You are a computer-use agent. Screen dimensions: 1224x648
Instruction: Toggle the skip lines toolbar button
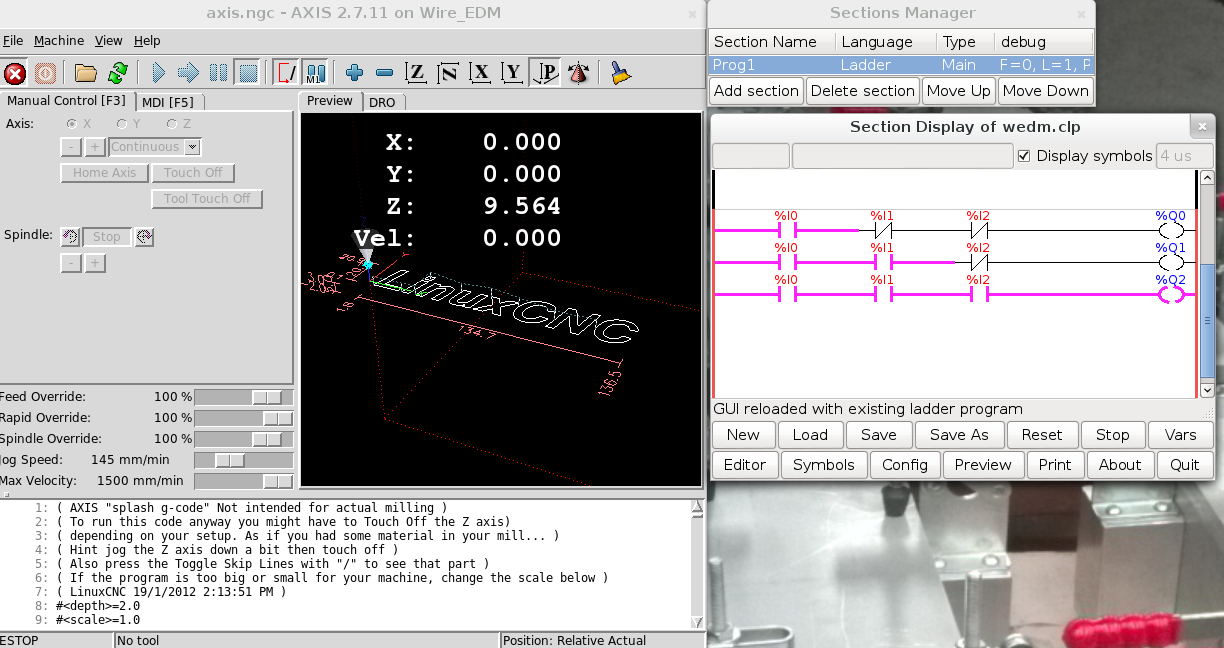click(287, 73)
